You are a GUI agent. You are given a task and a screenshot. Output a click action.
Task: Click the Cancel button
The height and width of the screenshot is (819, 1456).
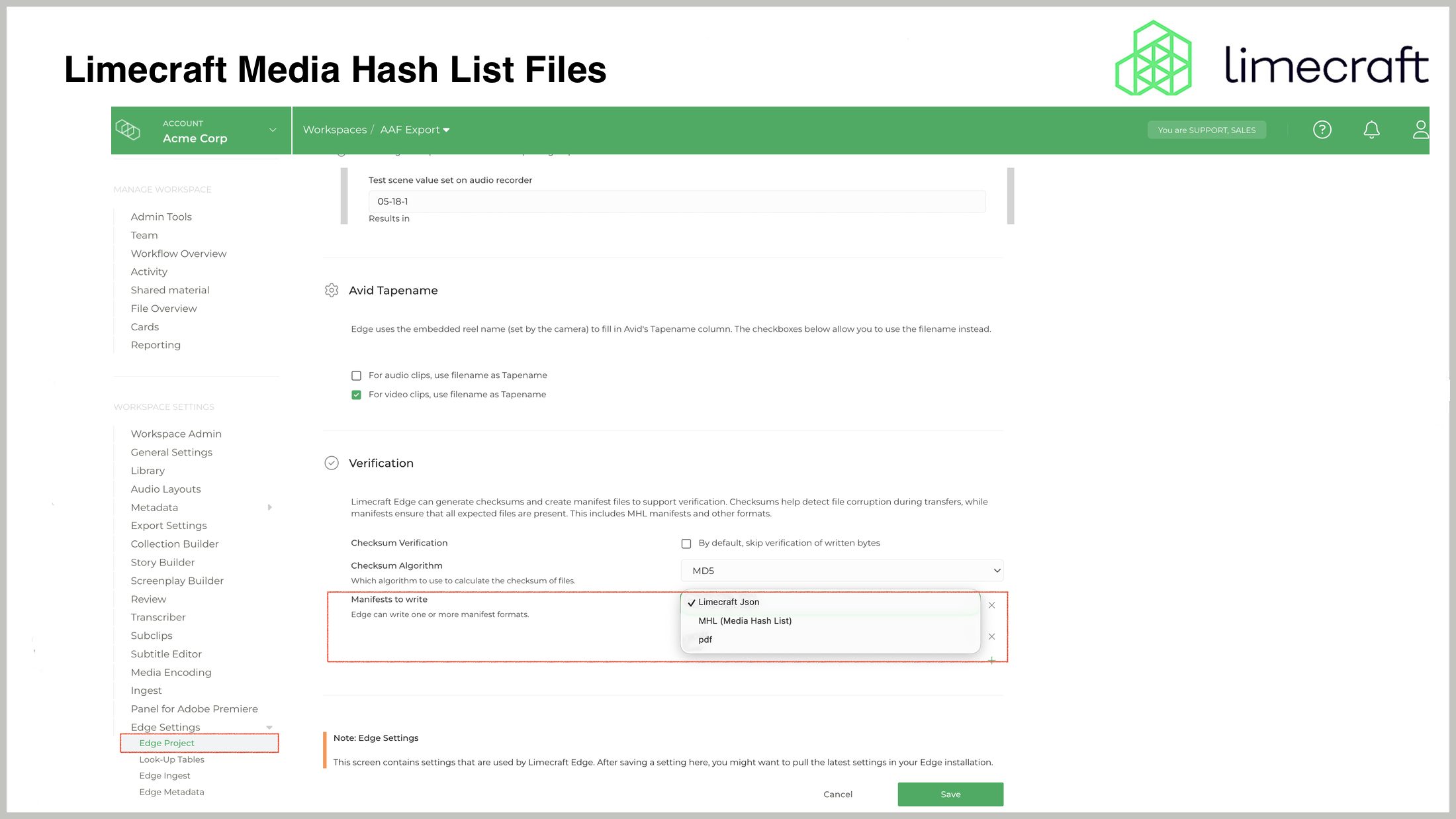click(x=838, y=795)
